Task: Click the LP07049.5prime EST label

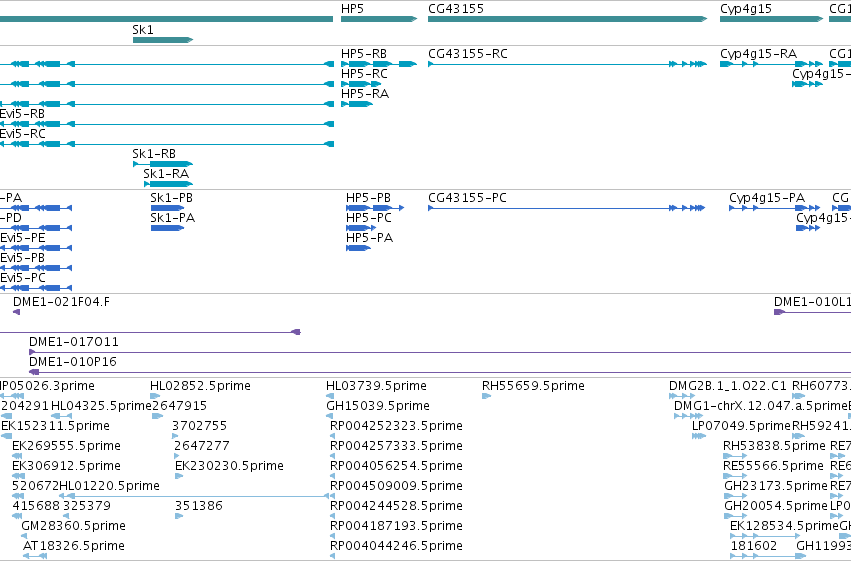Action: coord(741,426)
